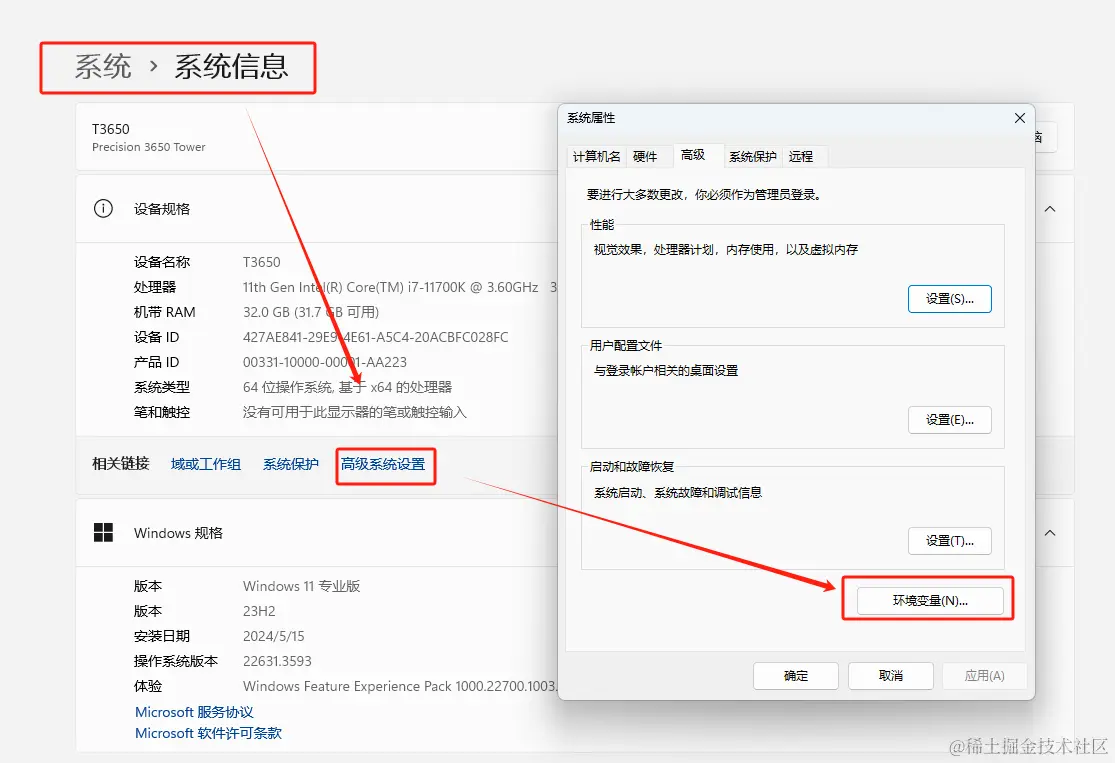Click the 设备名称 label
This screenshot has width=1115, height=763.
click(162, 262)
